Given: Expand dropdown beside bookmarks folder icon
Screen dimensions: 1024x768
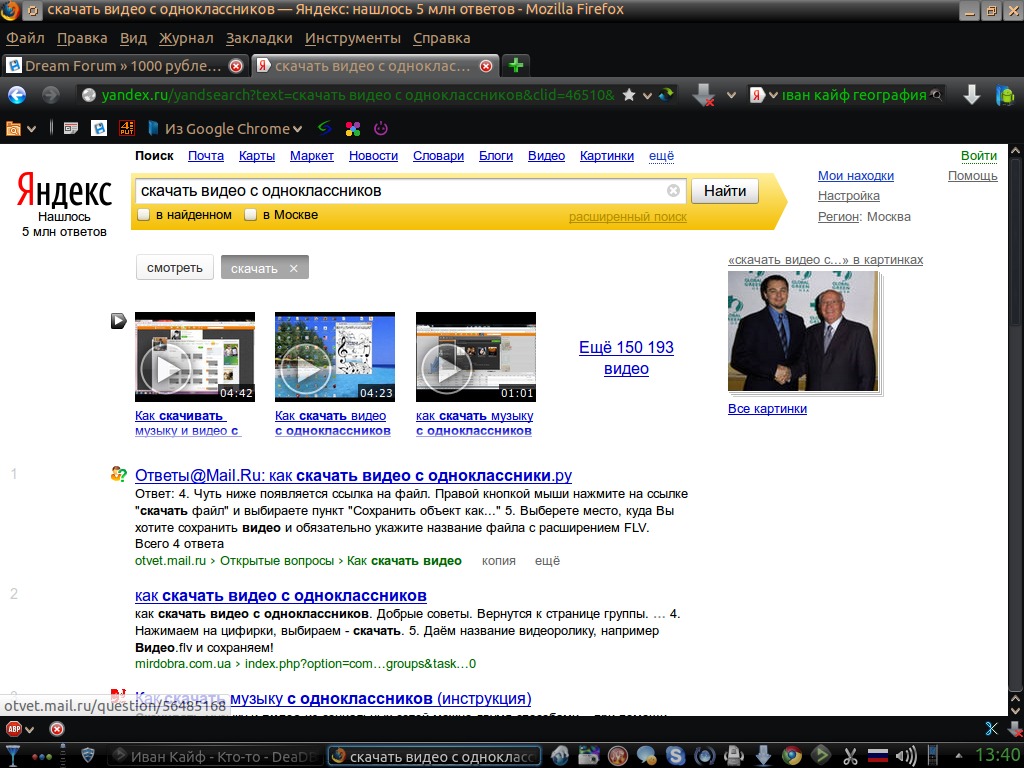Looking at the screenshot, I should coord(31,129).
